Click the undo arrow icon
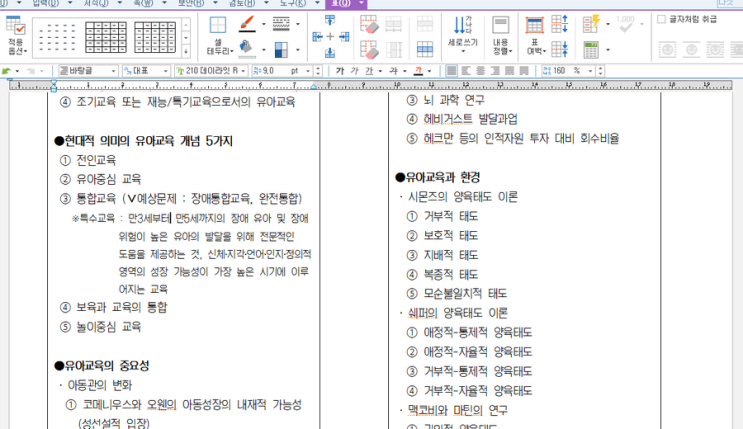The width and height of the screenshot is (743, 429). tap(7, 71)
